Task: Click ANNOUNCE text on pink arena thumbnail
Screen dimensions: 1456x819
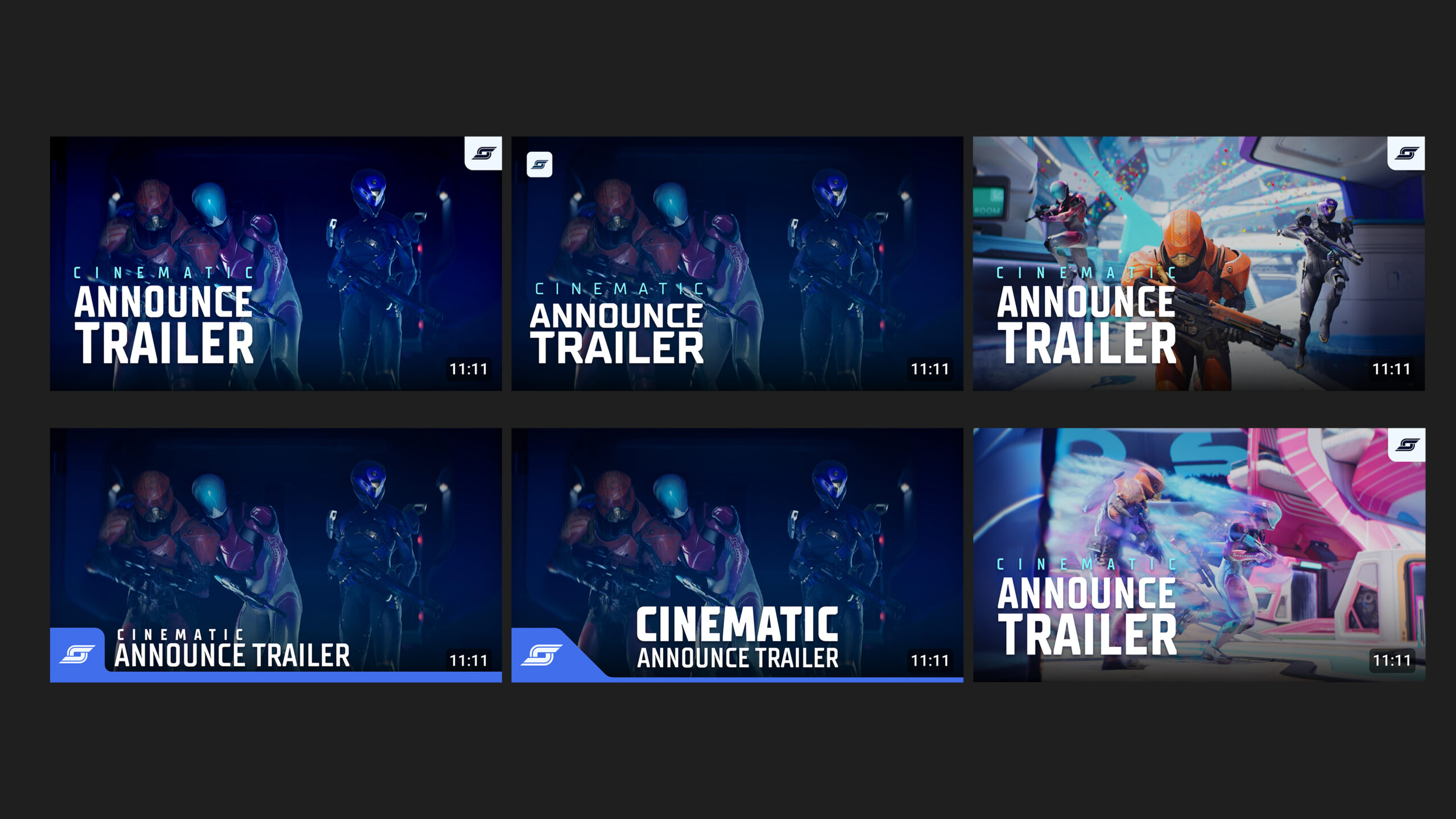Action: click(x=1086, y=594)
